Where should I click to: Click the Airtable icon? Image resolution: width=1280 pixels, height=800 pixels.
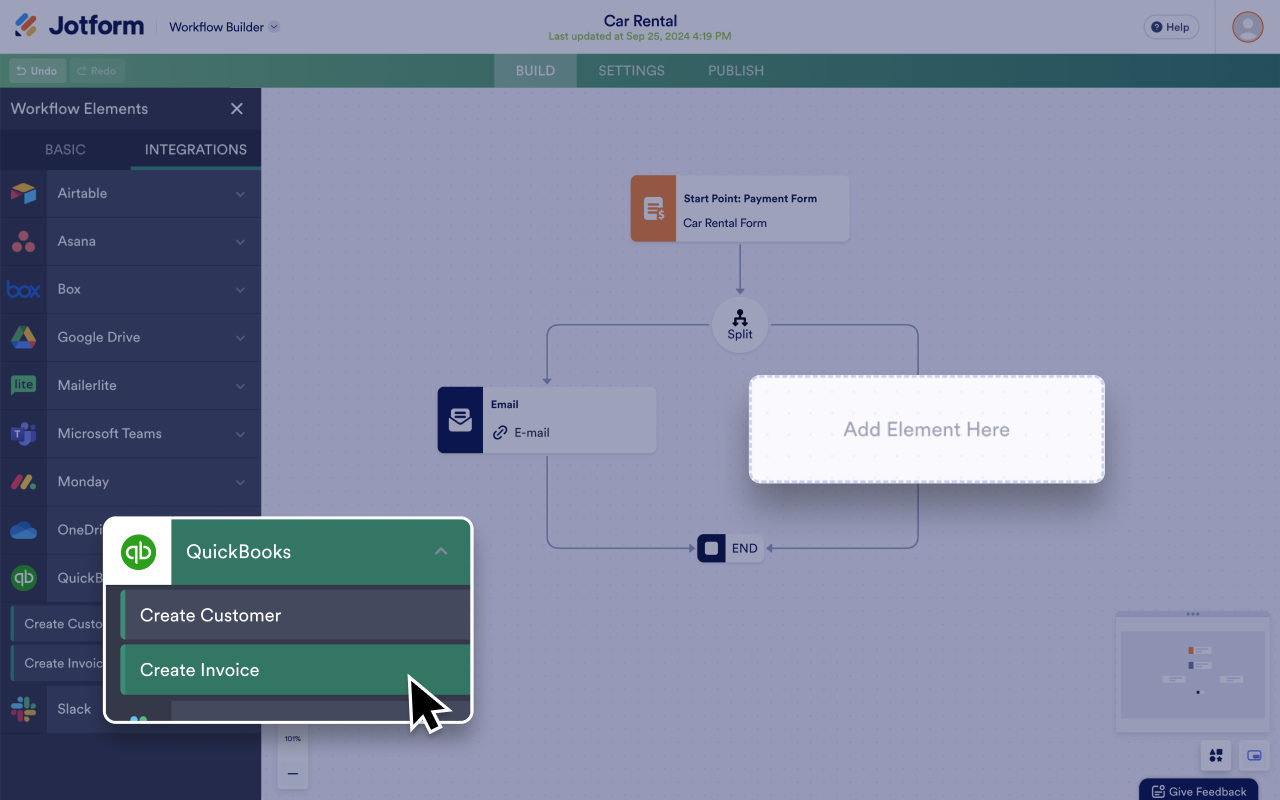(x=23, y=193)
